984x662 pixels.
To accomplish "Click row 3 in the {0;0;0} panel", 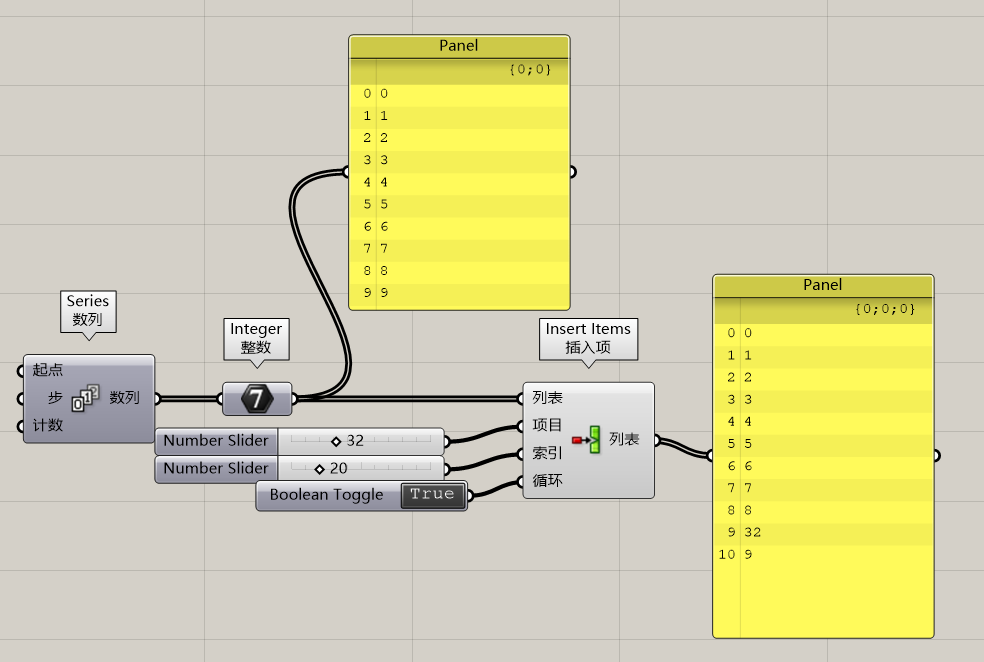I will tap(823, 400).
